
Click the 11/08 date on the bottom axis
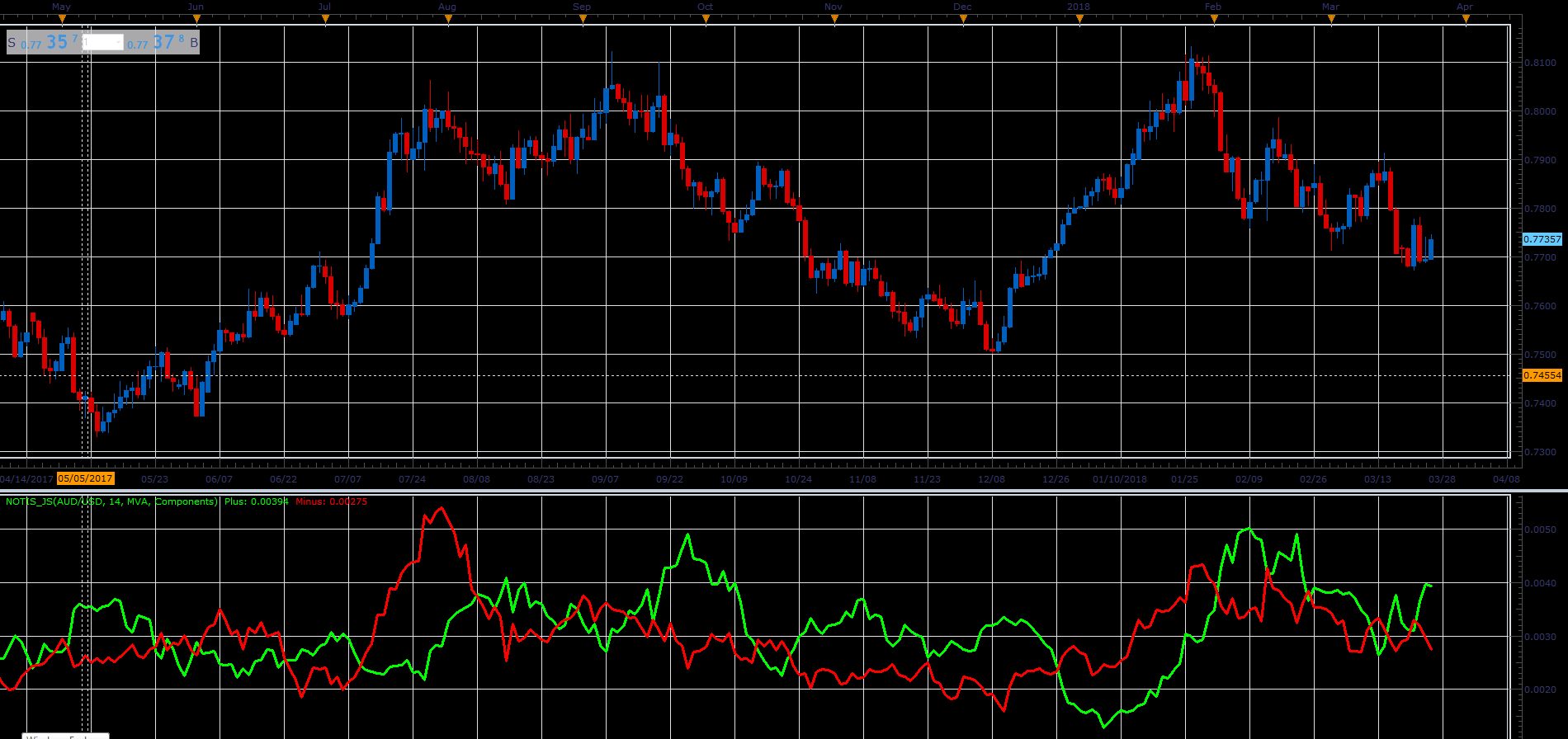(x=862, y=479)
